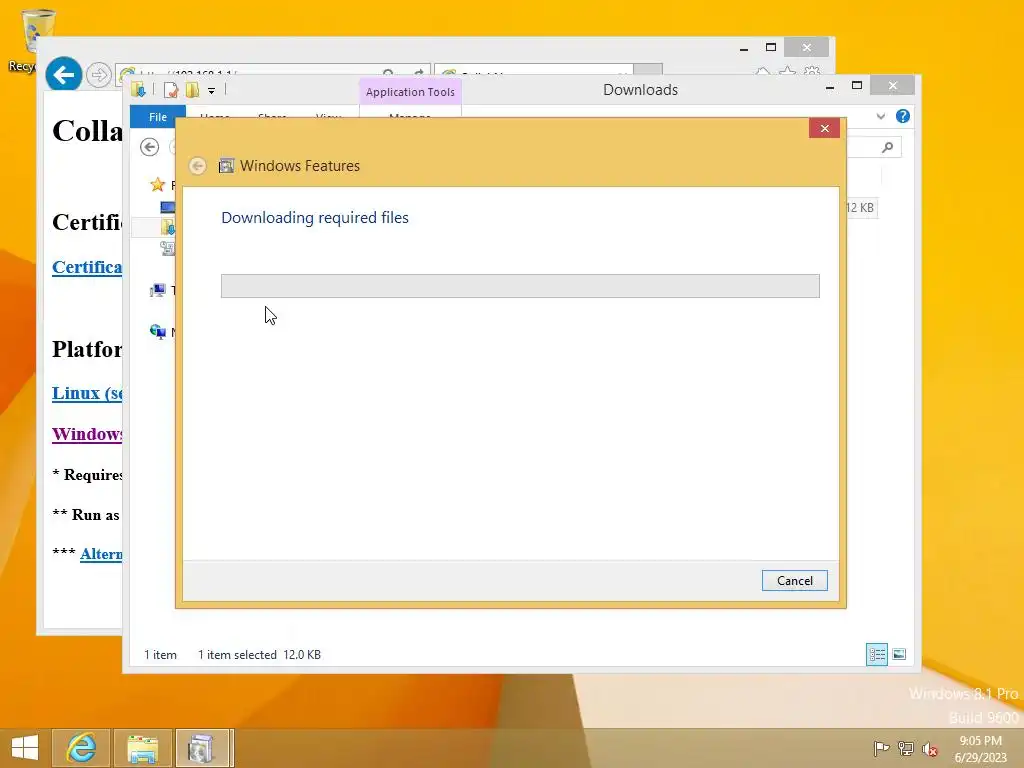This screenshot has width=1024, height=768.
Task: Open Customize Quick Access Toolbar dropdown
Action: coord(212,91)
